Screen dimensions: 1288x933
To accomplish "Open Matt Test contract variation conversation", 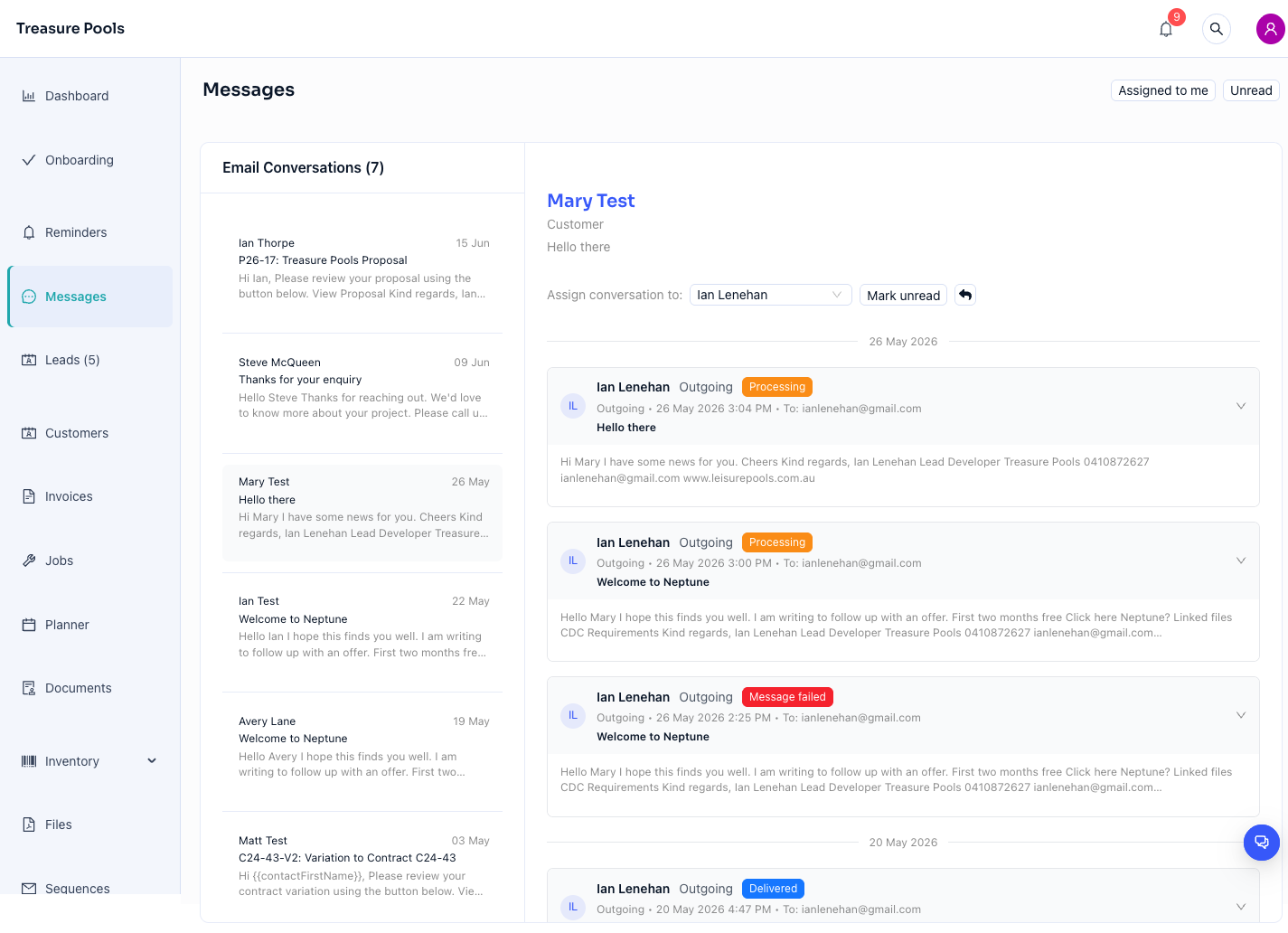I will pyautogui.click(x=362, y=865).
